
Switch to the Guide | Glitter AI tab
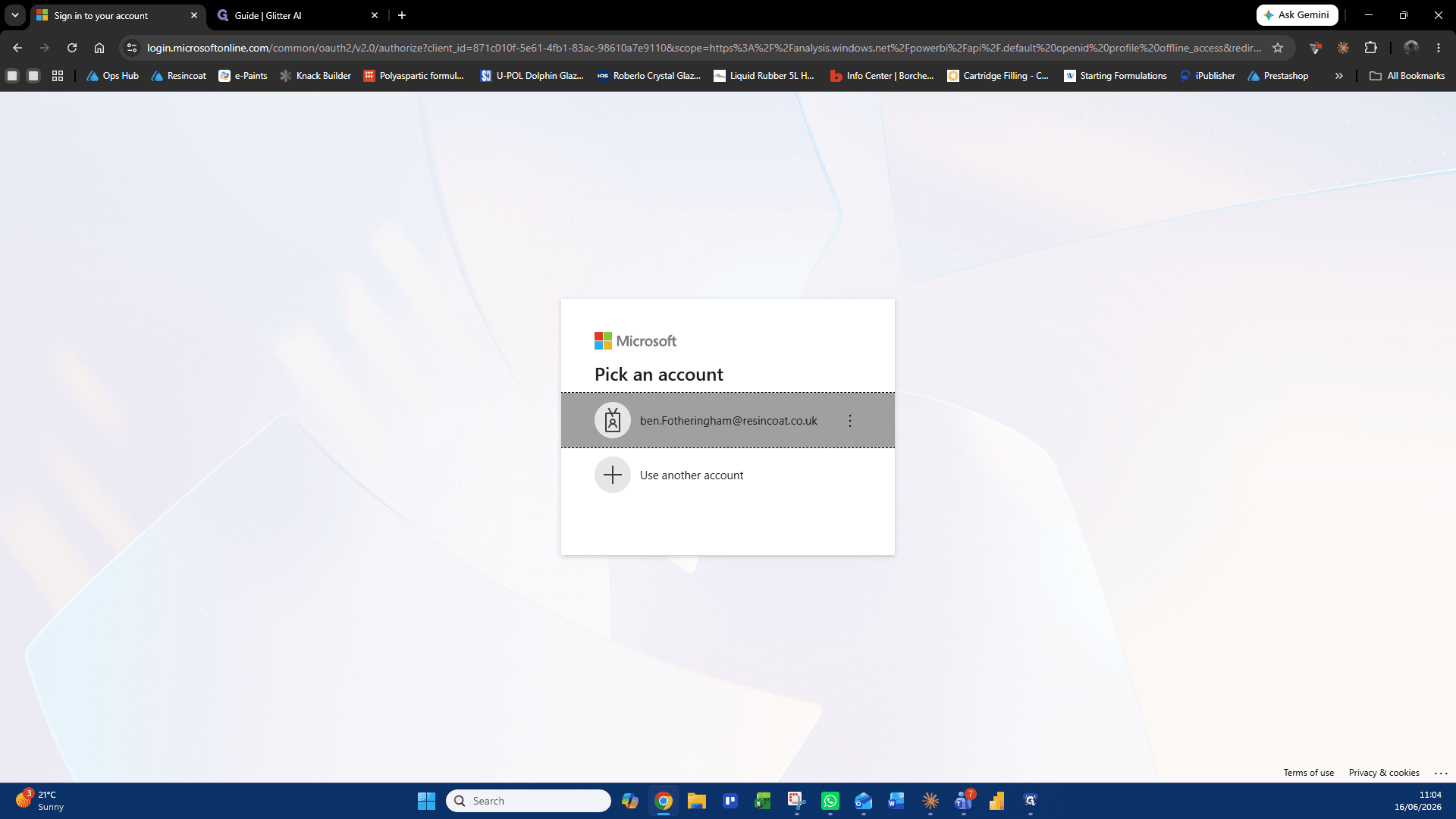click(296, 15)
